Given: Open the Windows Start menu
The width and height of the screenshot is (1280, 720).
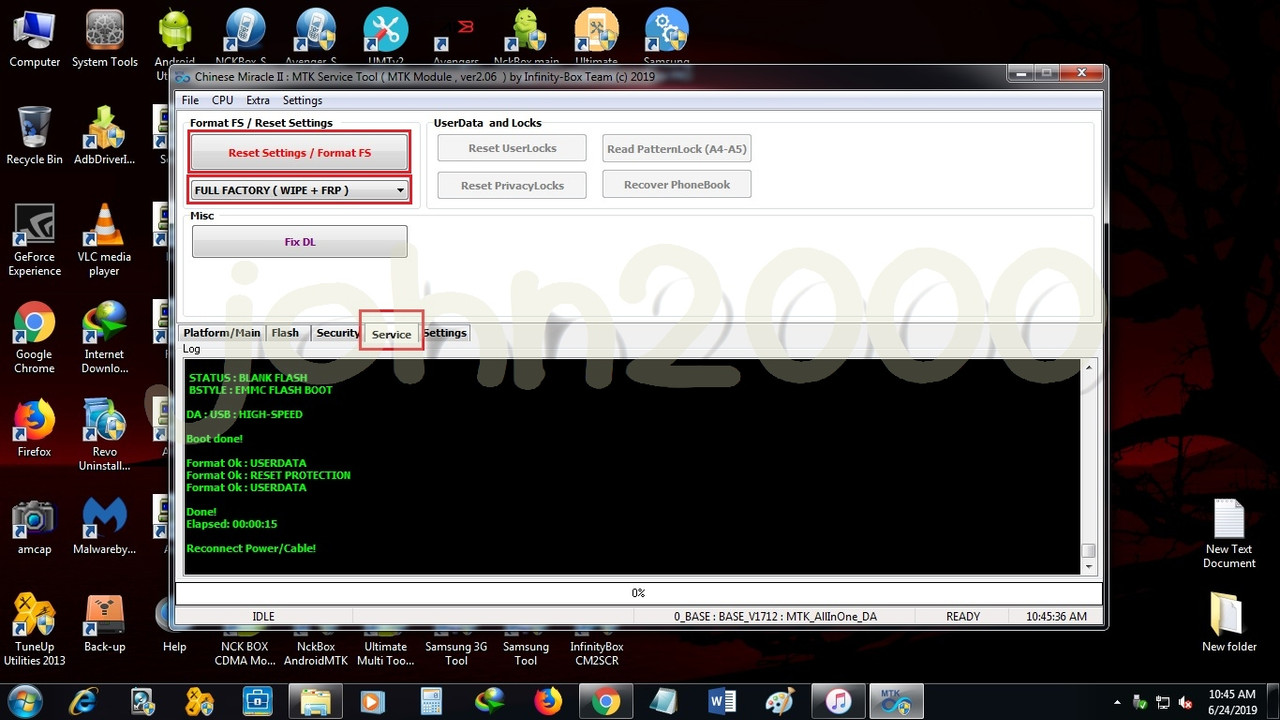Looking at the screenshot, I should 24,701.
